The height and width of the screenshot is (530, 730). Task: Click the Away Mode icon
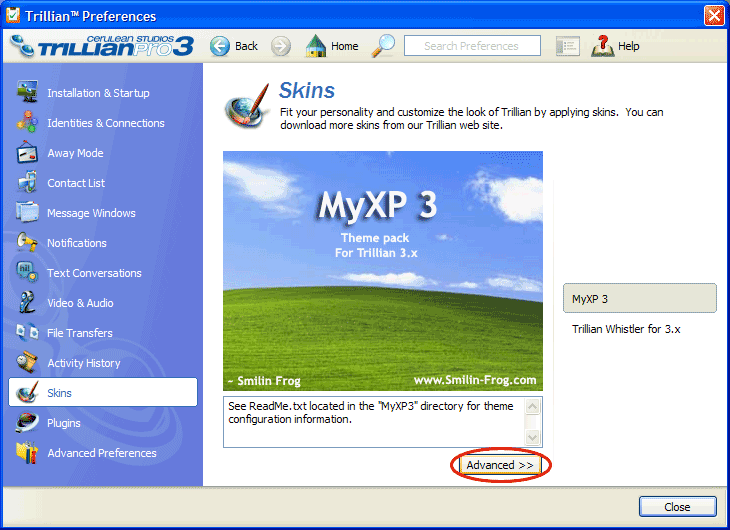click(27, 152)
